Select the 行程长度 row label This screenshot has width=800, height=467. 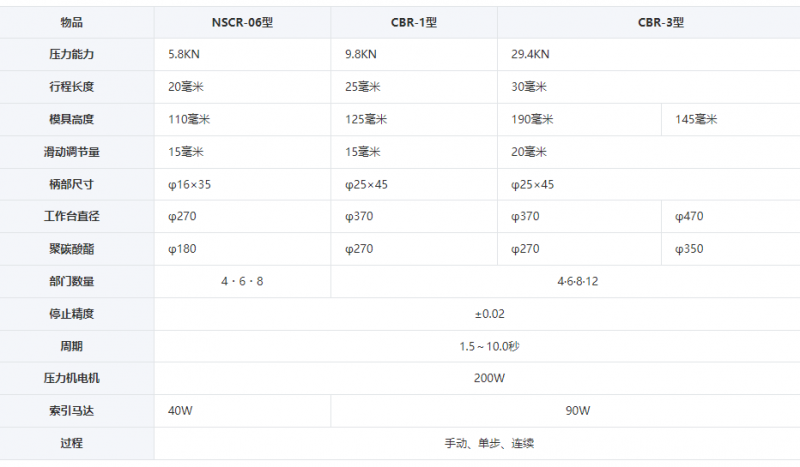[71, 87]
